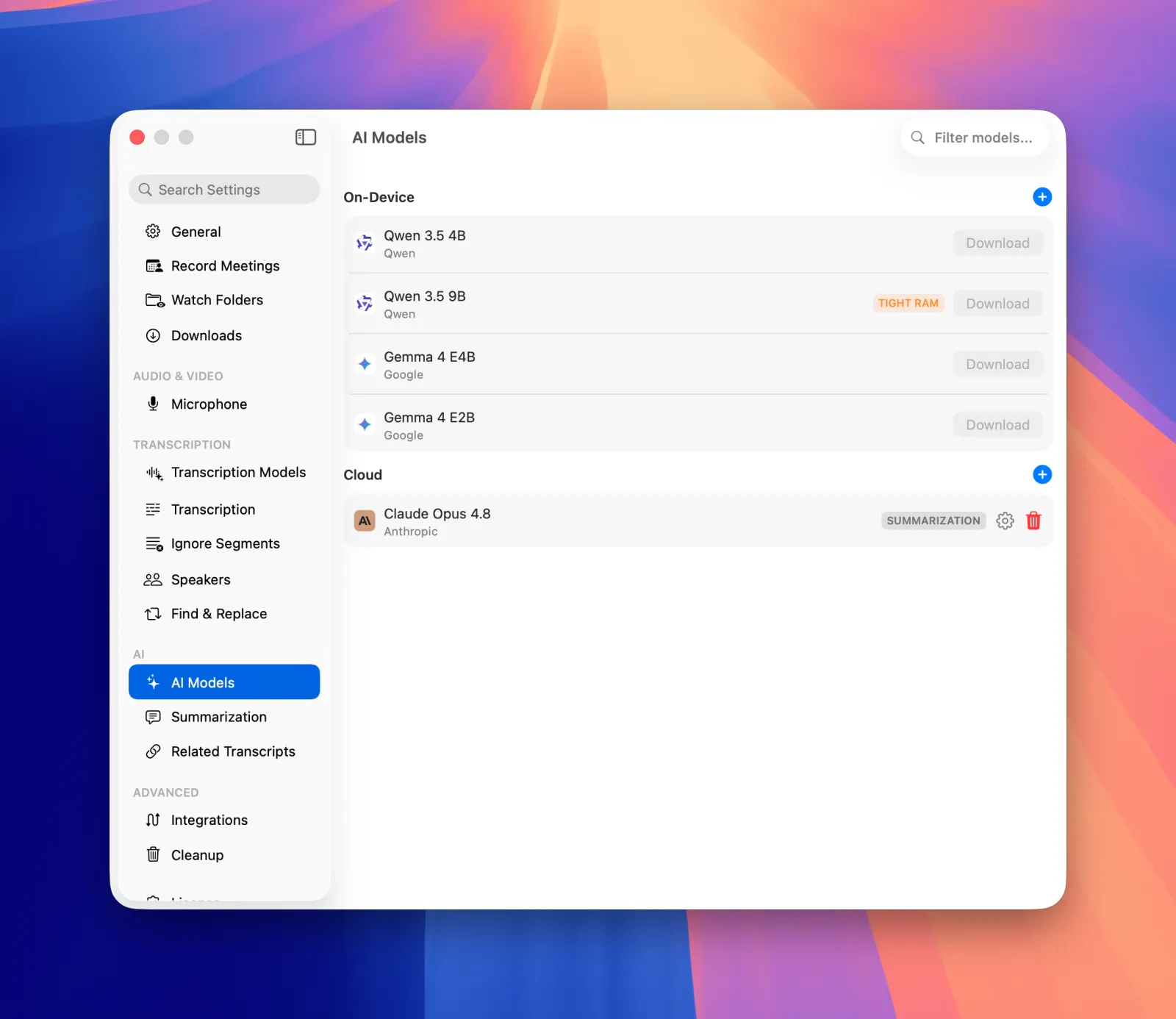Click the Ignore Segments label

[x=226, y=544]
